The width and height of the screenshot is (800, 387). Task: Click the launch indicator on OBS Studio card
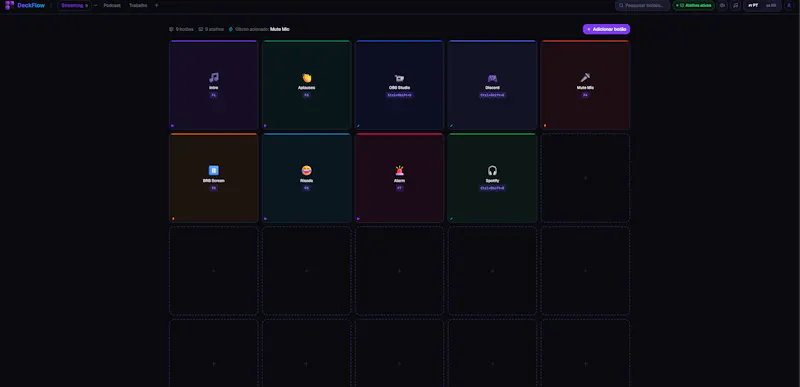(x=358, y=125)
